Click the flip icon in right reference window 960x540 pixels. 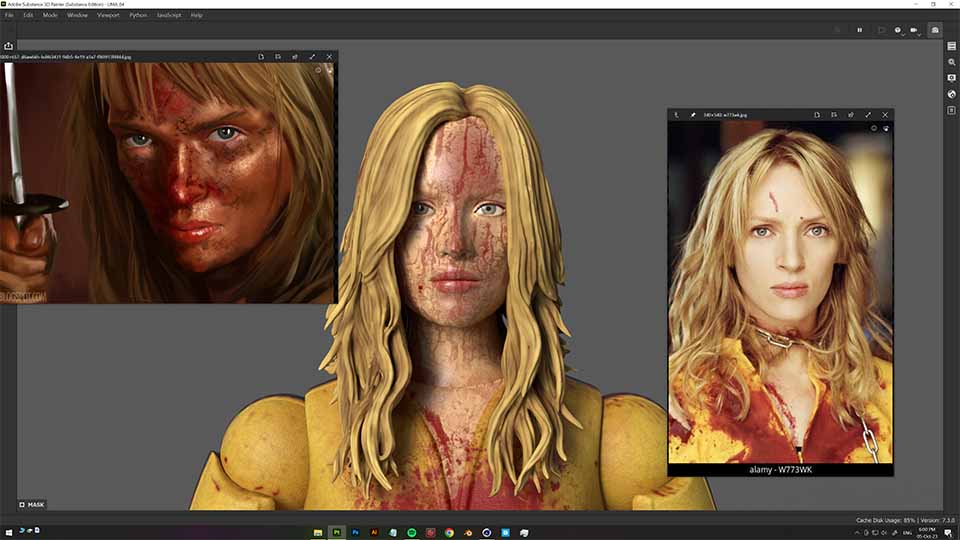tap(834, 115)
